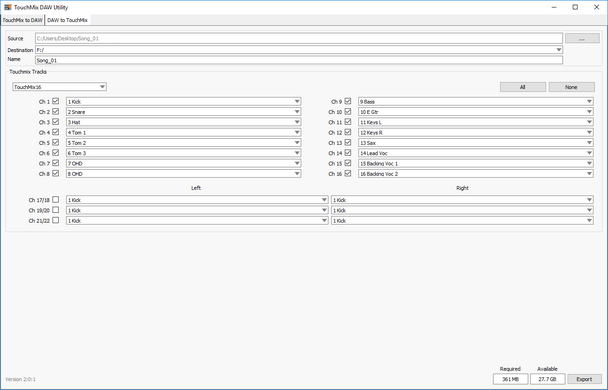Toggle the Ch 10 checkbox

tap(348, 112)
